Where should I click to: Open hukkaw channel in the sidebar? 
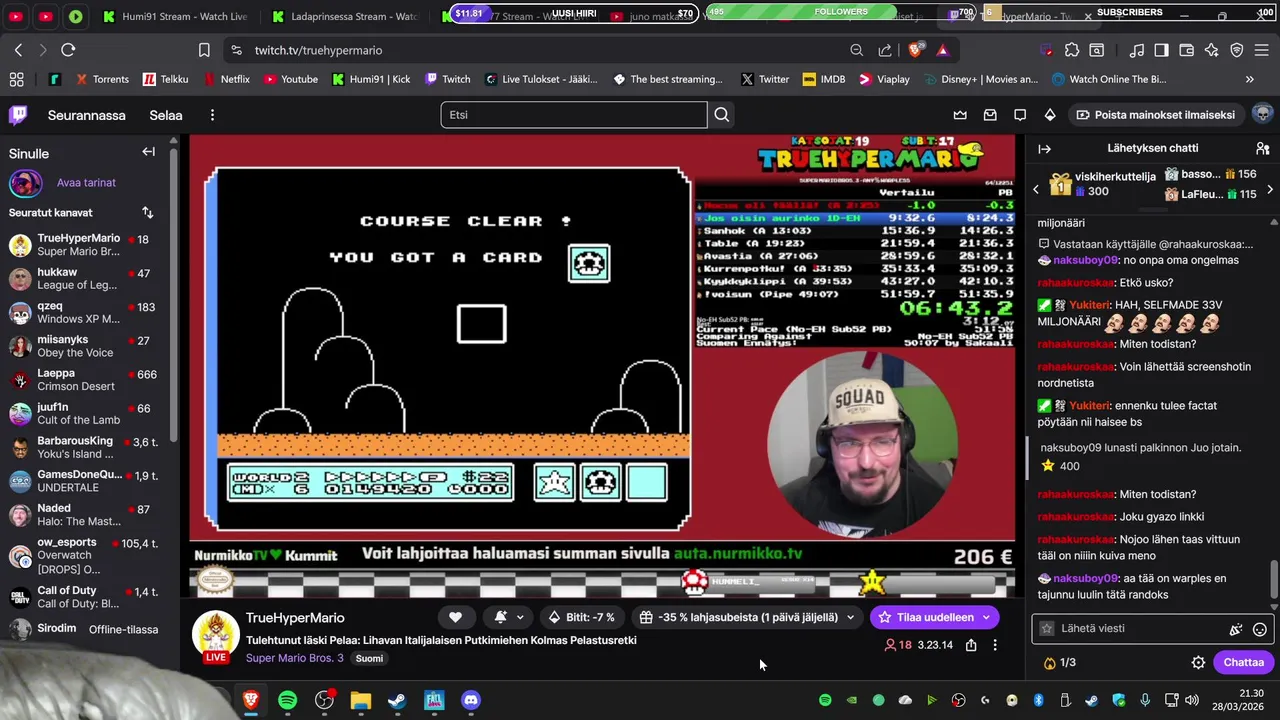(x=86, y=279)
